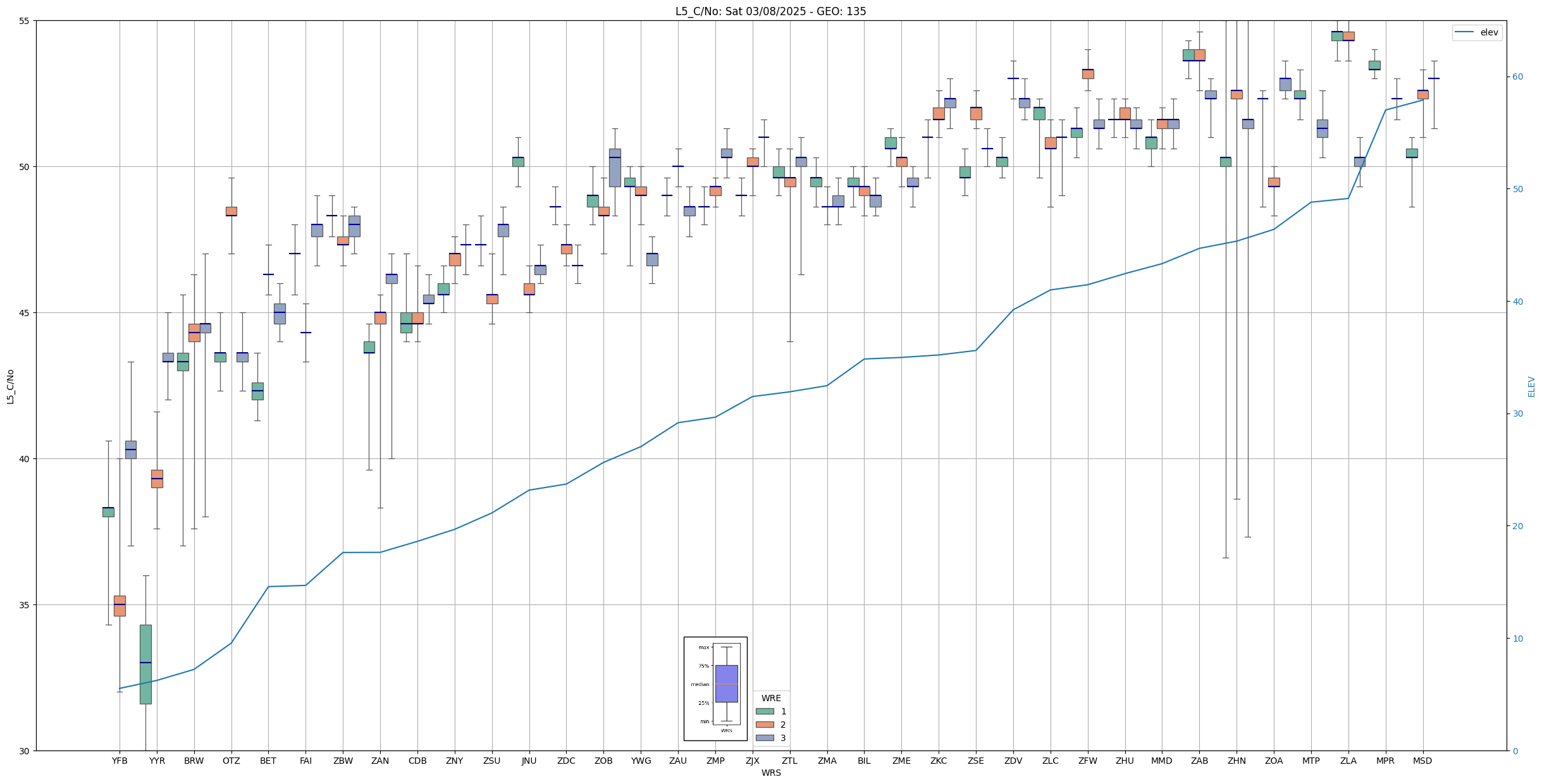Click the ZOB station tick label
The height and width of the screenshot is (784, 1542).
coord(603,761)
